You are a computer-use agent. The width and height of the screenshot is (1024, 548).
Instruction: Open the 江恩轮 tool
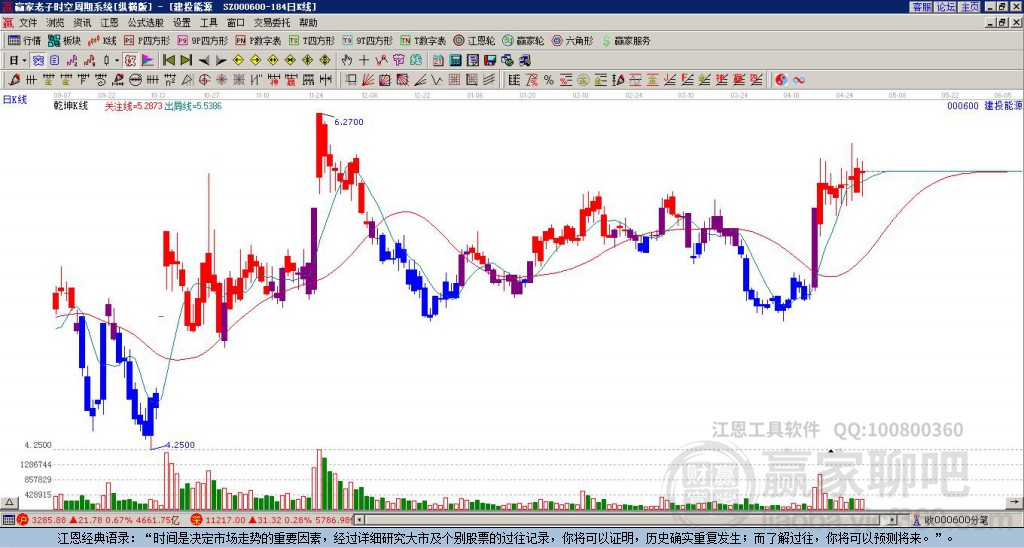point(474,40)
